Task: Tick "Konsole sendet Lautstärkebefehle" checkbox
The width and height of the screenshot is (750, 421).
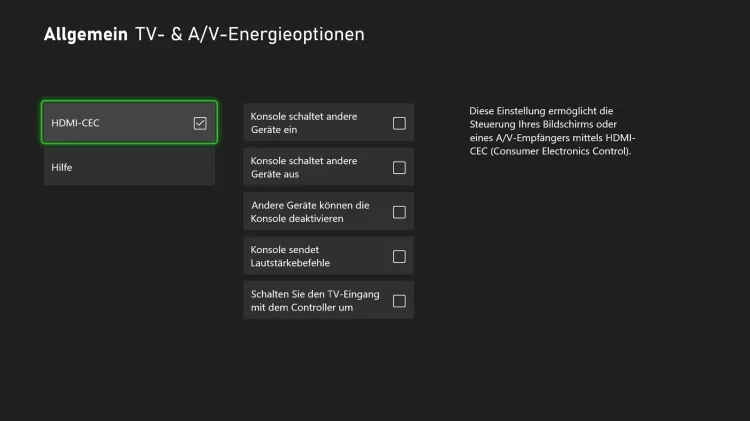Action: [x=399, y=256]
